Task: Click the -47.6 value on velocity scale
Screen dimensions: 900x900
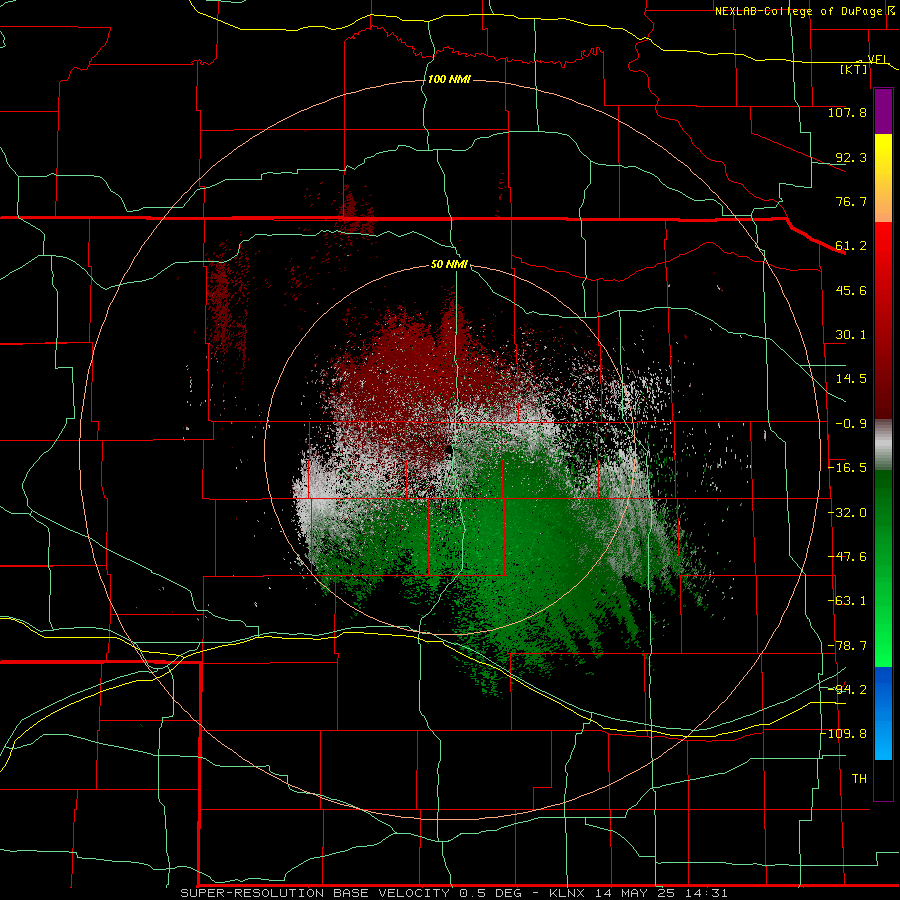Action: 847,557
